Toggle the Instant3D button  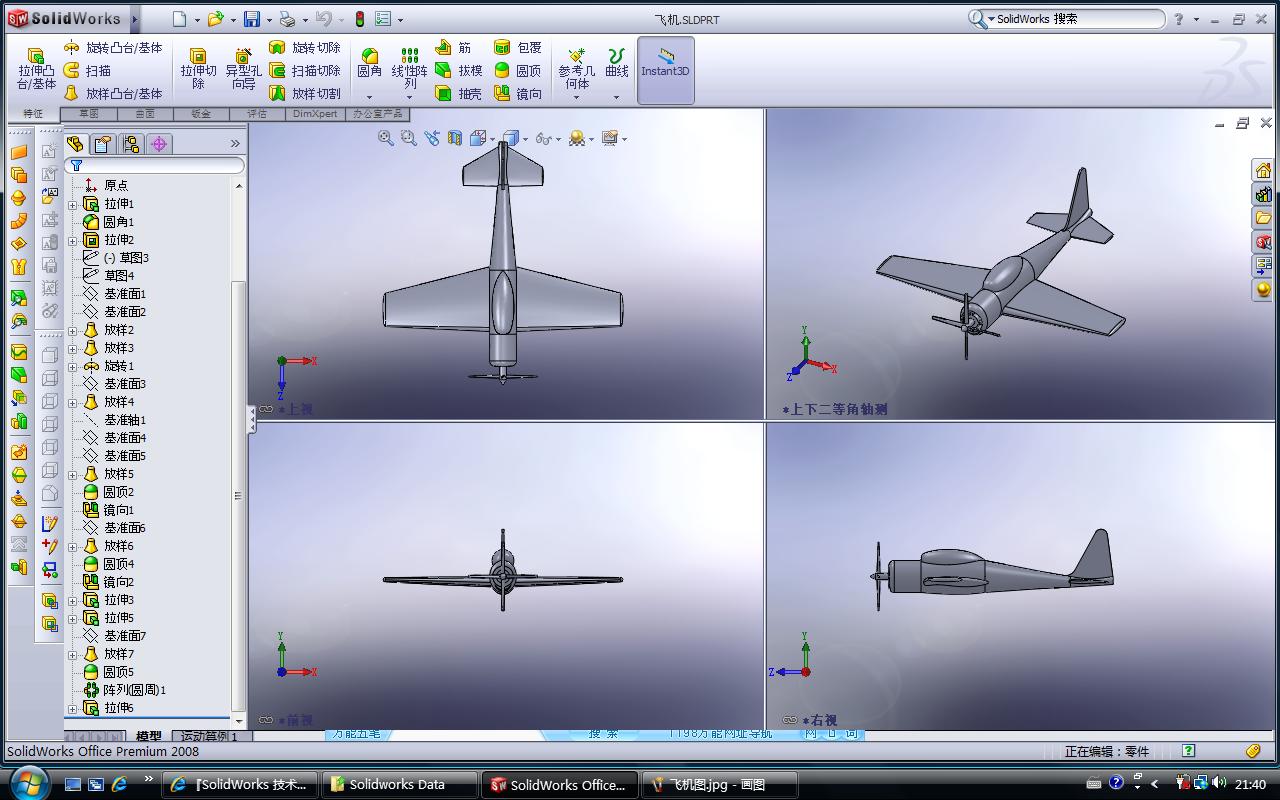click(666, 70)
